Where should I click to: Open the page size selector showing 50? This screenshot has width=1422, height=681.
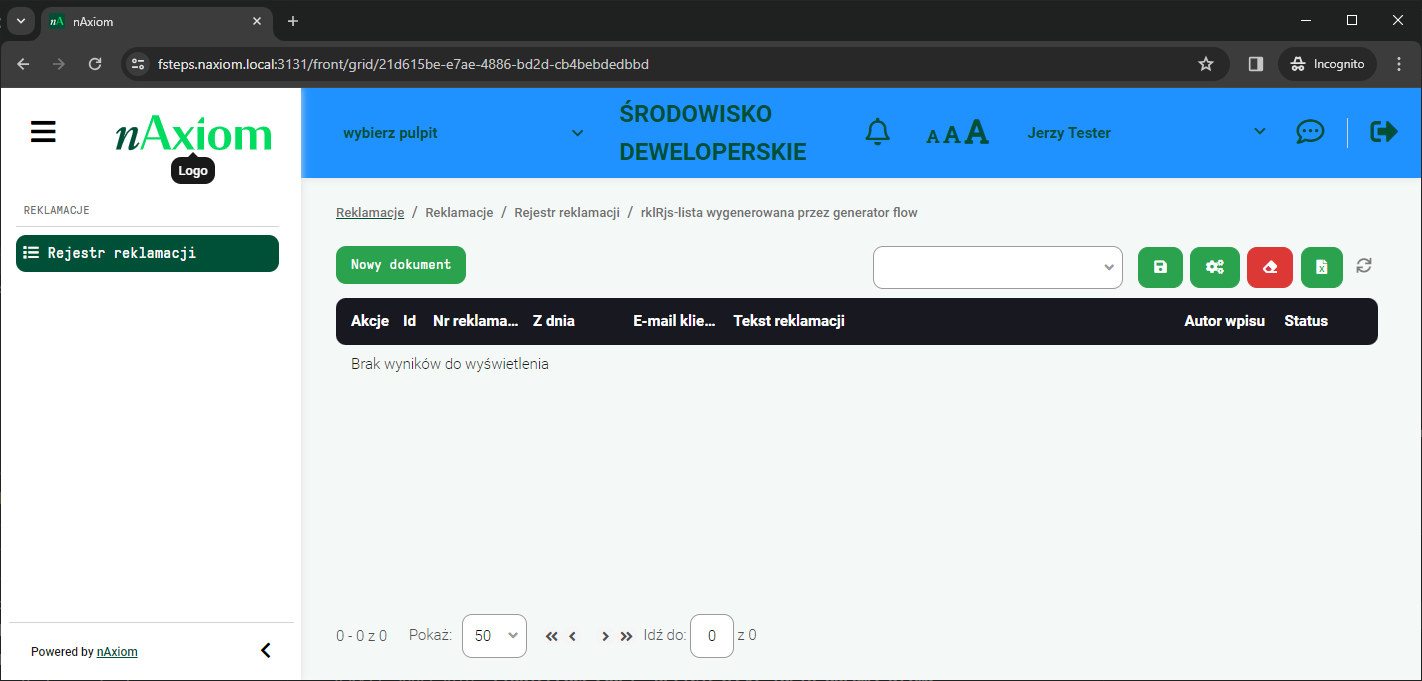point(494,636)
